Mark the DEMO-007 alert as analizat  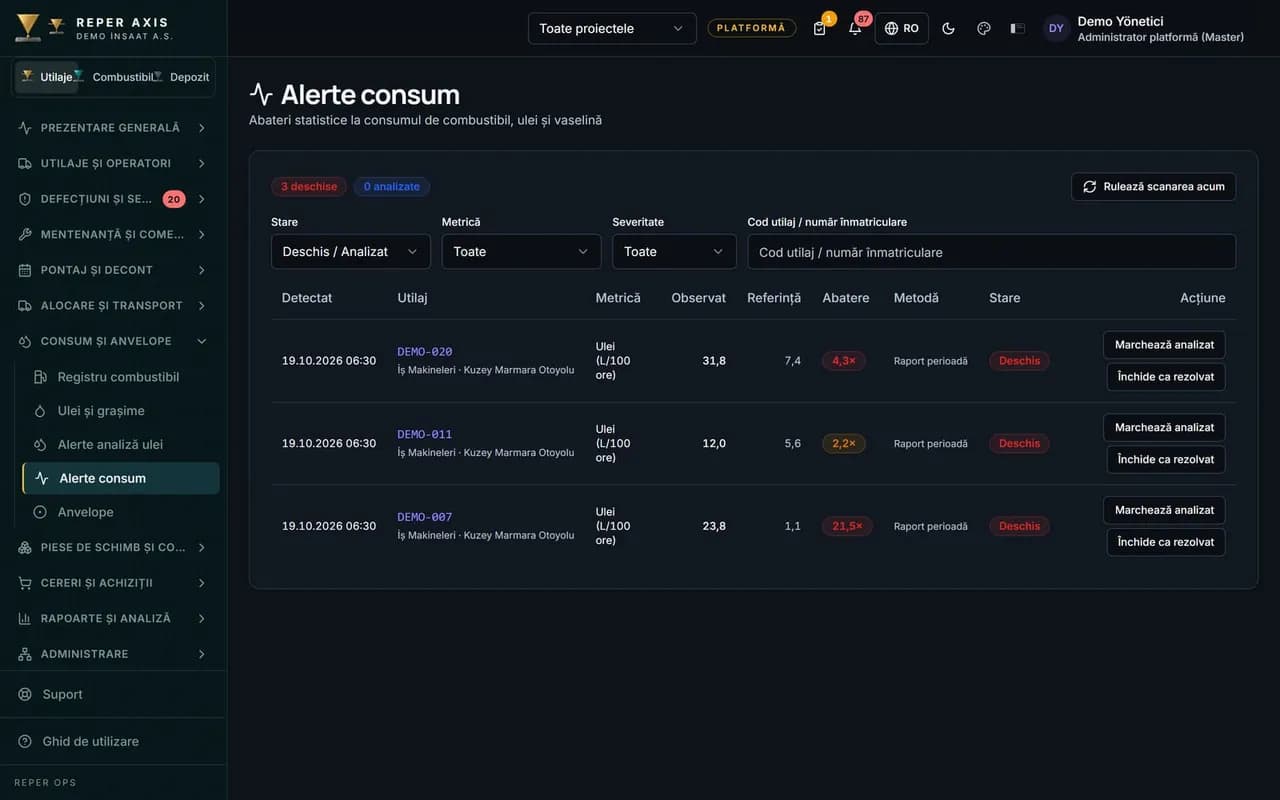point(1164,510)
